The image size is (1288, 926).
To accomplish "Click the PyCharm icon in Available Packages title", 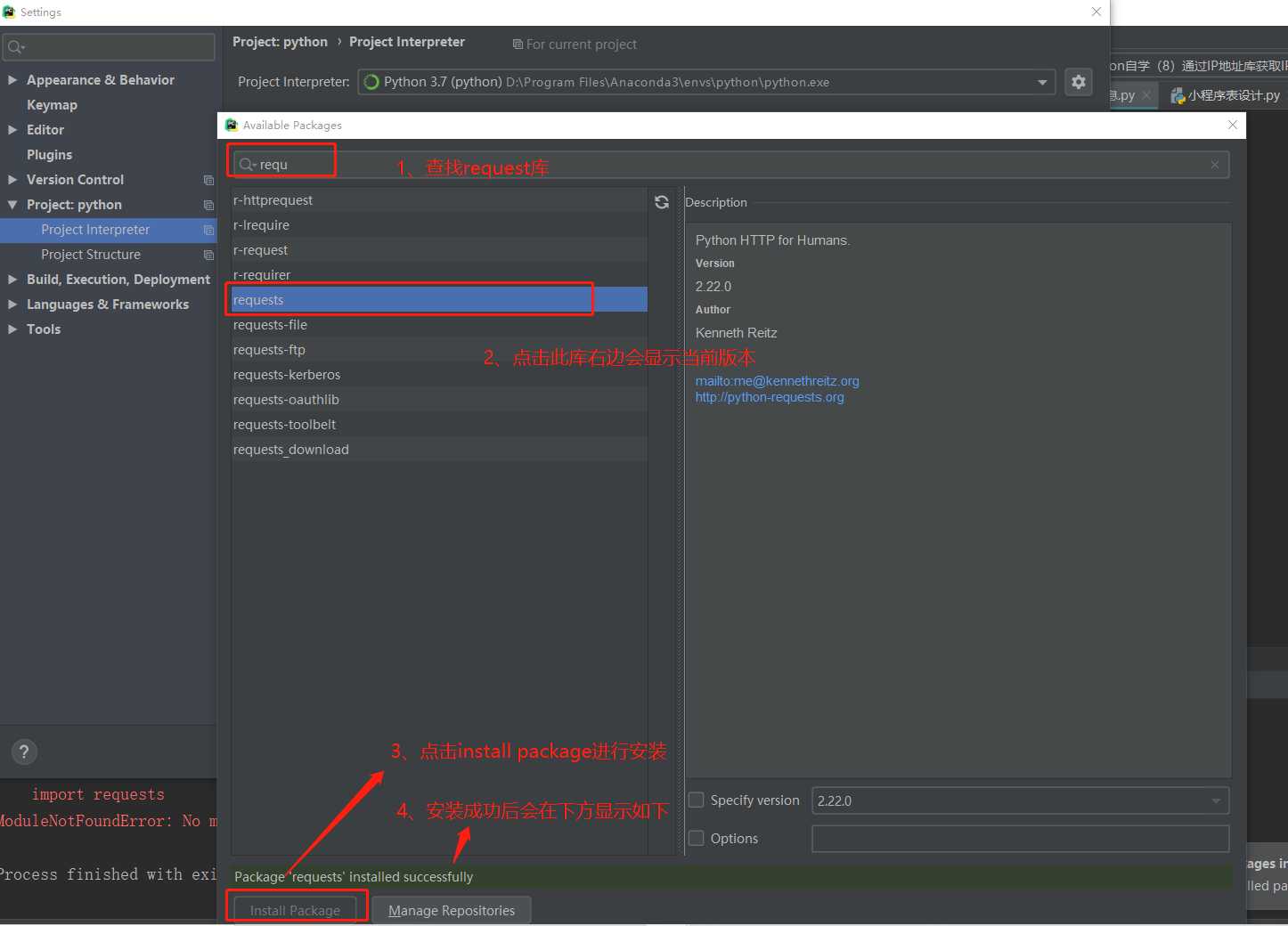I will [x=232, y=125].
